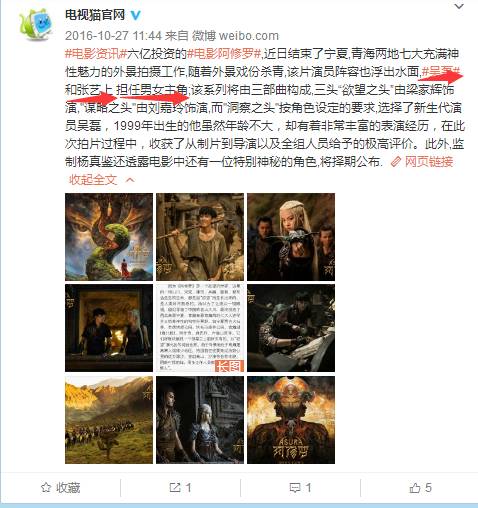Collapse the post with 收起全文
This screenshot has width=478, height=508.
click(93, 180)
